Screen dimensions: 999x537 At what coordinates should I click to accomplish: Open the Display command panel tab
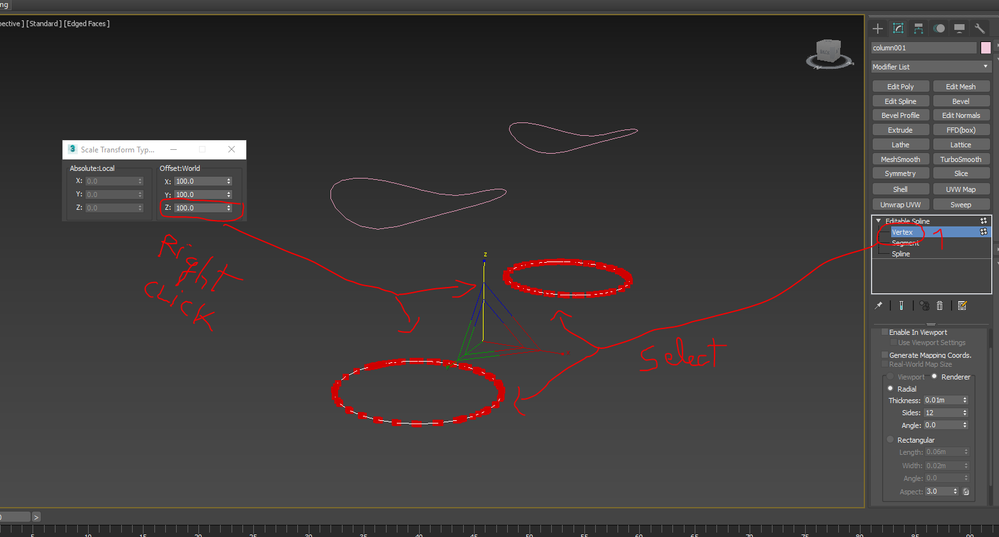click(x=959, y=28)
